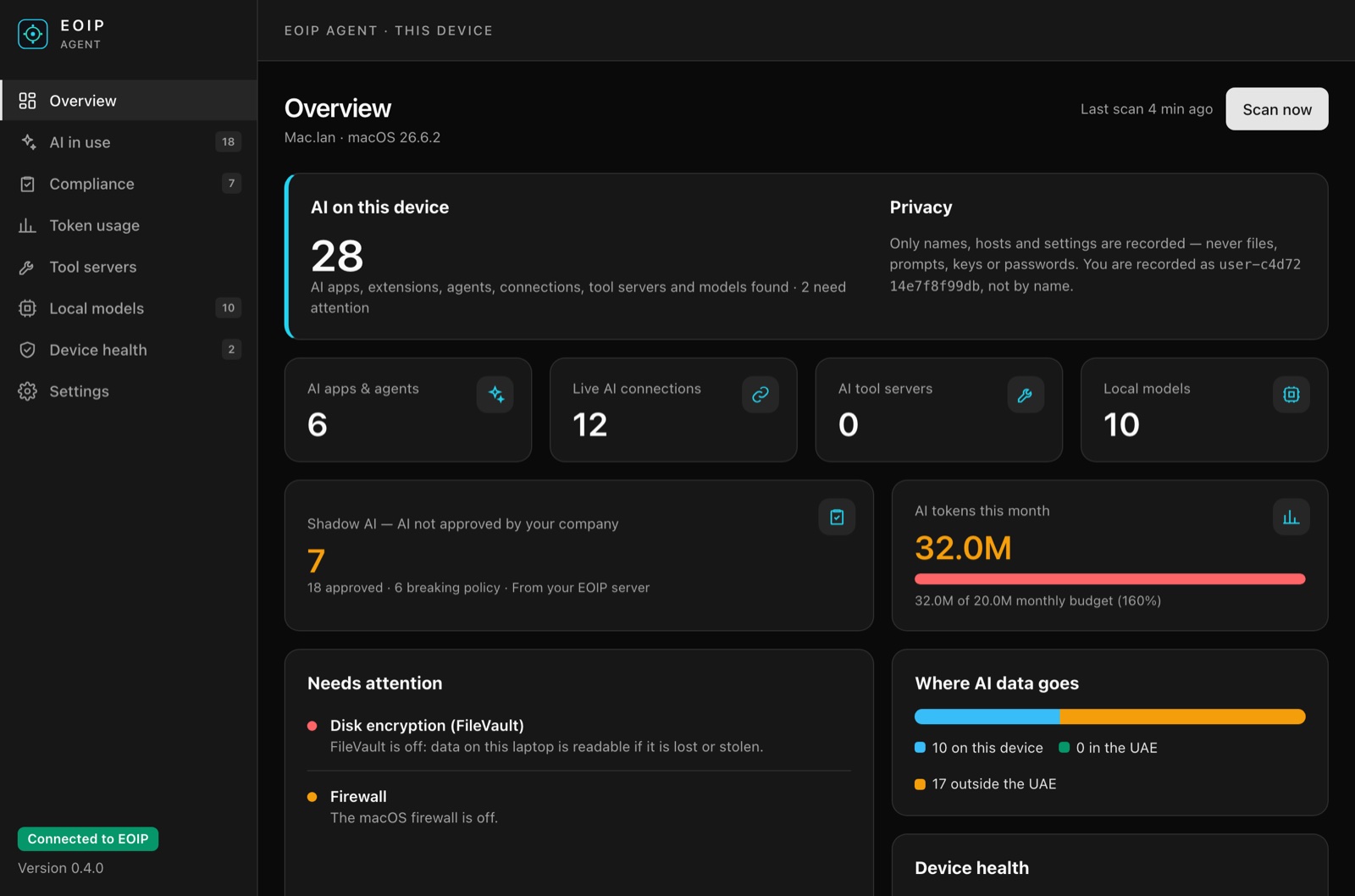Click the Compliance clipboard icon in sidebar

[27, 184]
